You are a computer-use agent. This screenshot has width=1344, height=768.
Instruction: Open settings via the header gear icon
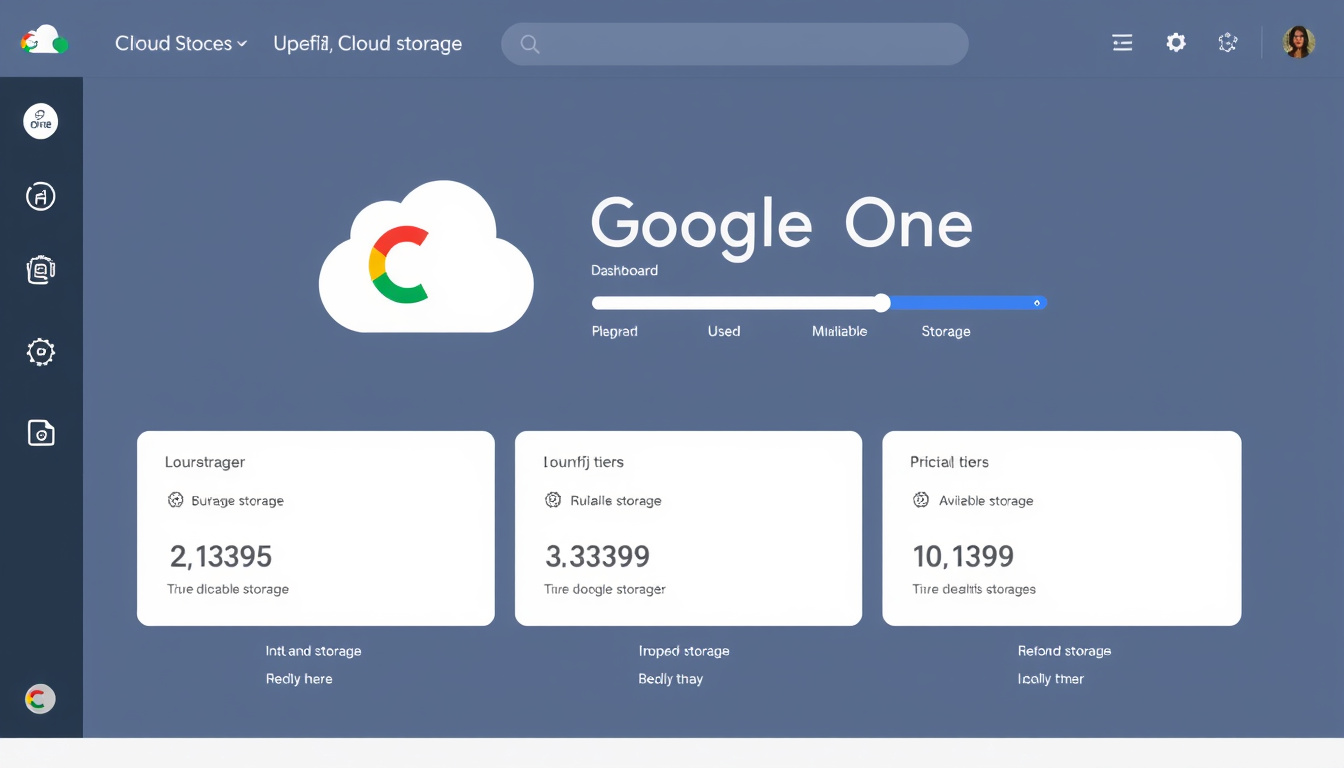click(1176, 43)
